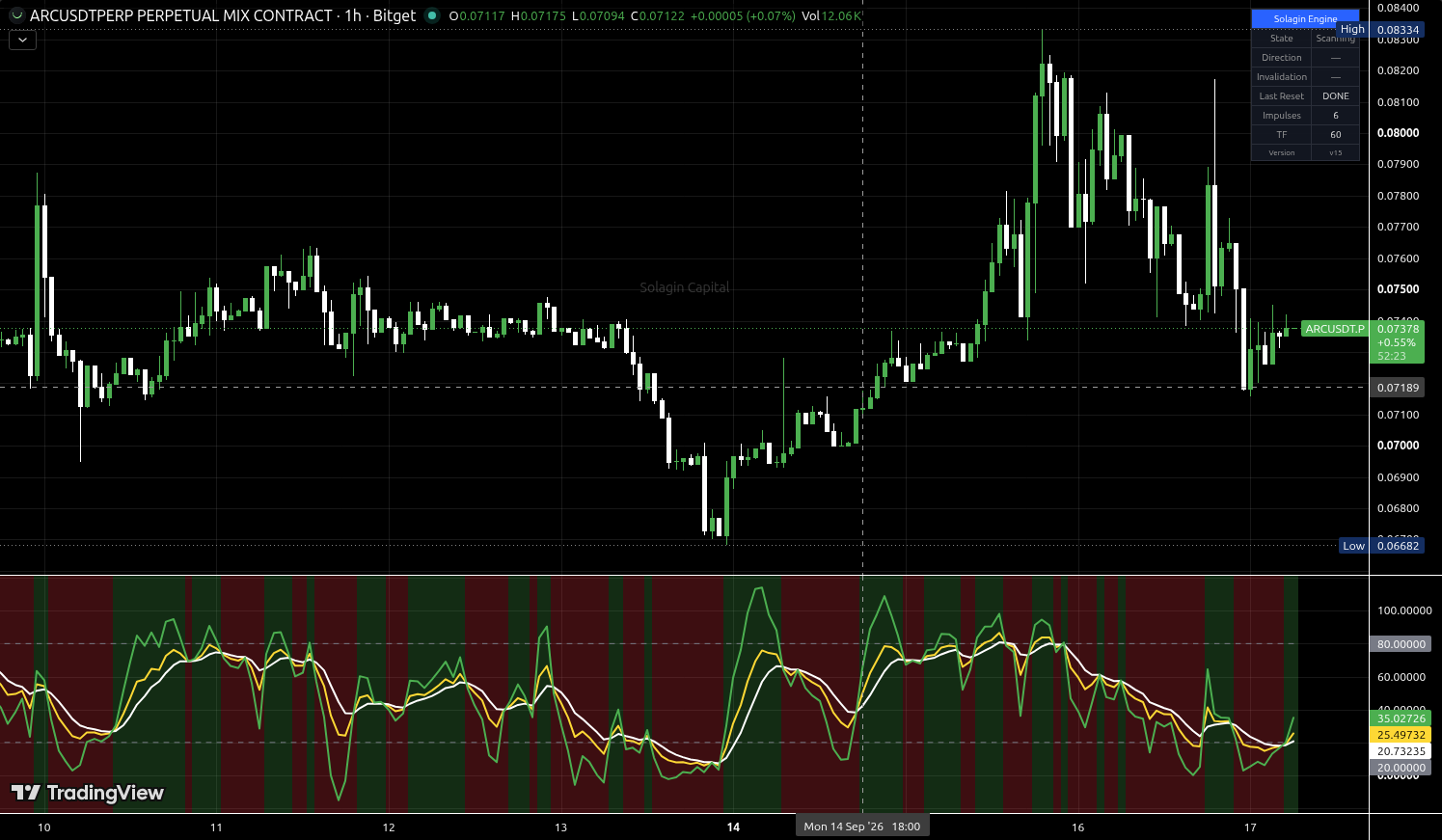This screenshot has width=1442, height=840.
Task: Click the Low 0.06682 price label
Action: [x=1381, y=546]
